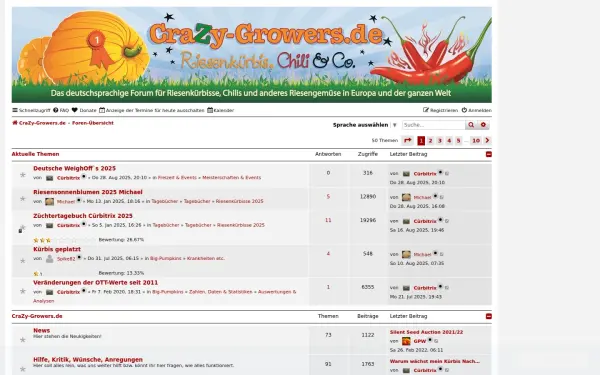This screenshot has height=375, width=600.
Task: Open Foren-Übersicht breadcrumb
Action: click(93, 123)
